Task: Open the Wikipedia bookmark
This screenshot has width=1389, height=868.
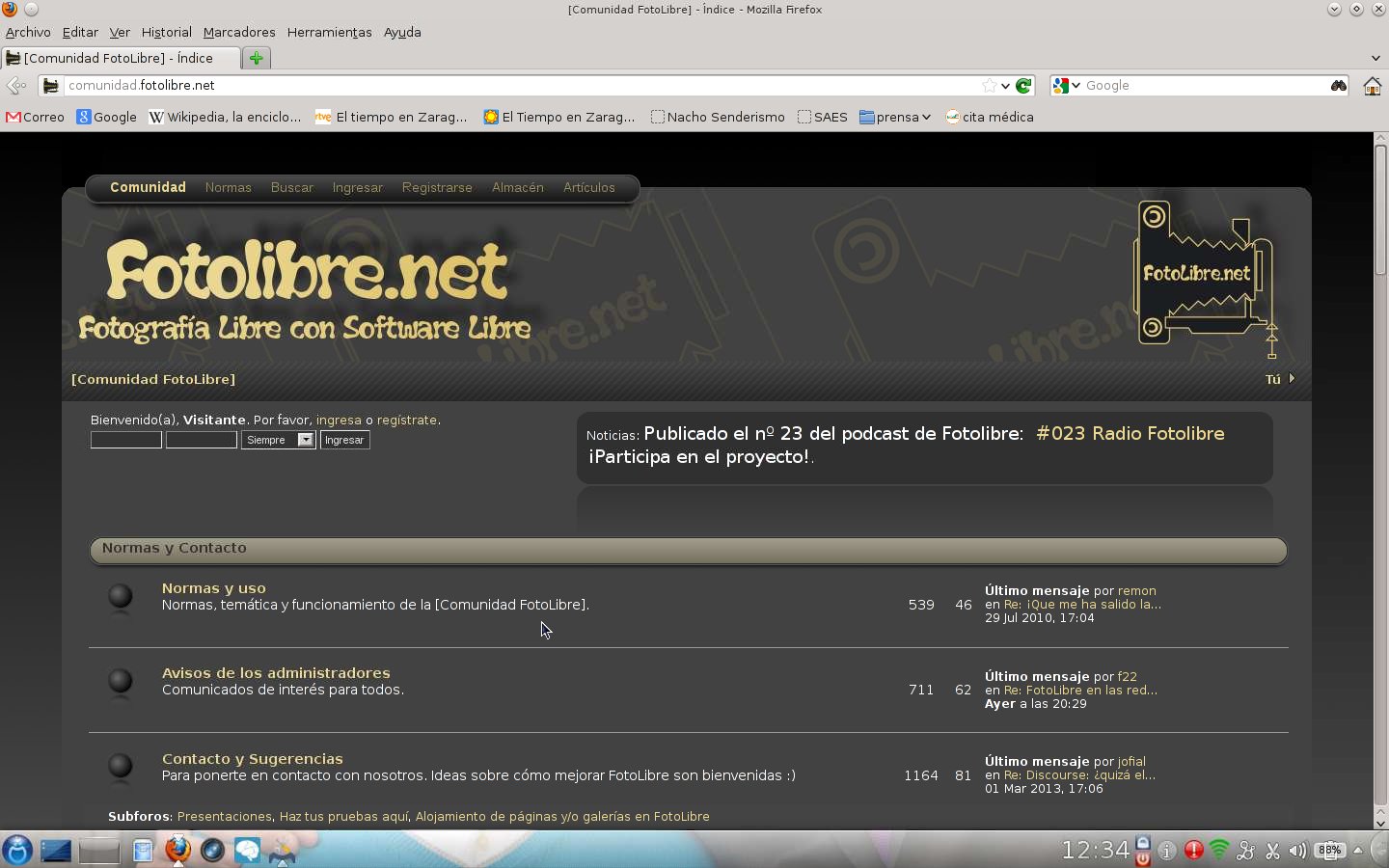Action: [225, 117]
